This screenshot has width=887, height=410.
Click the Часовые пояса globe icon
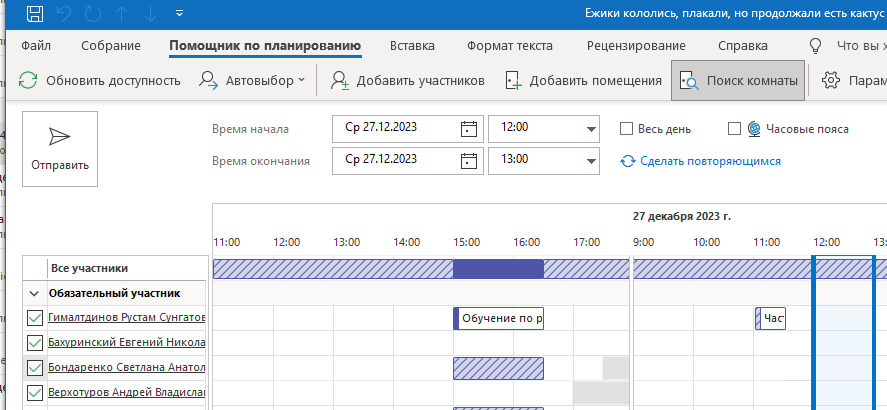tap(753, 129)
